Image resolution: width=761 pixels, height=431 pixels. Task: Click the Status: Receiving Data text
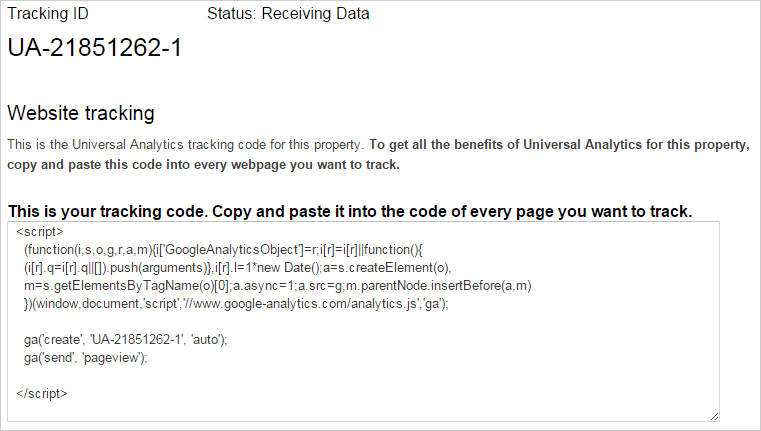tap(288, 14)
